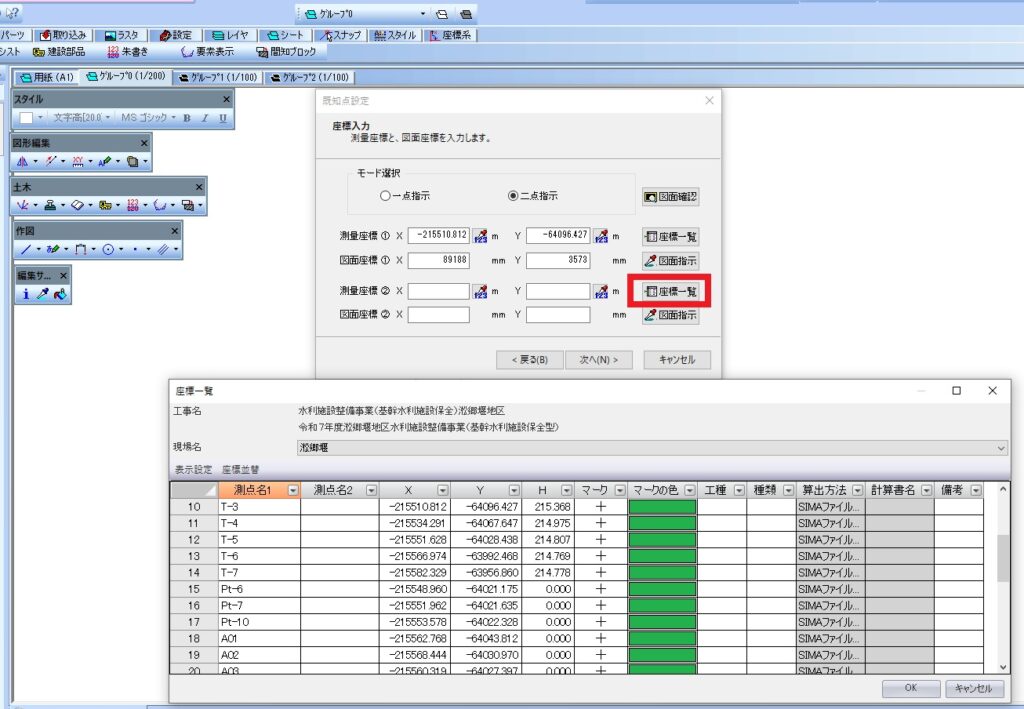1024x709 pixels.
Task: Click the pick icon beside 測量座標① X field
Action: point(480,236)
